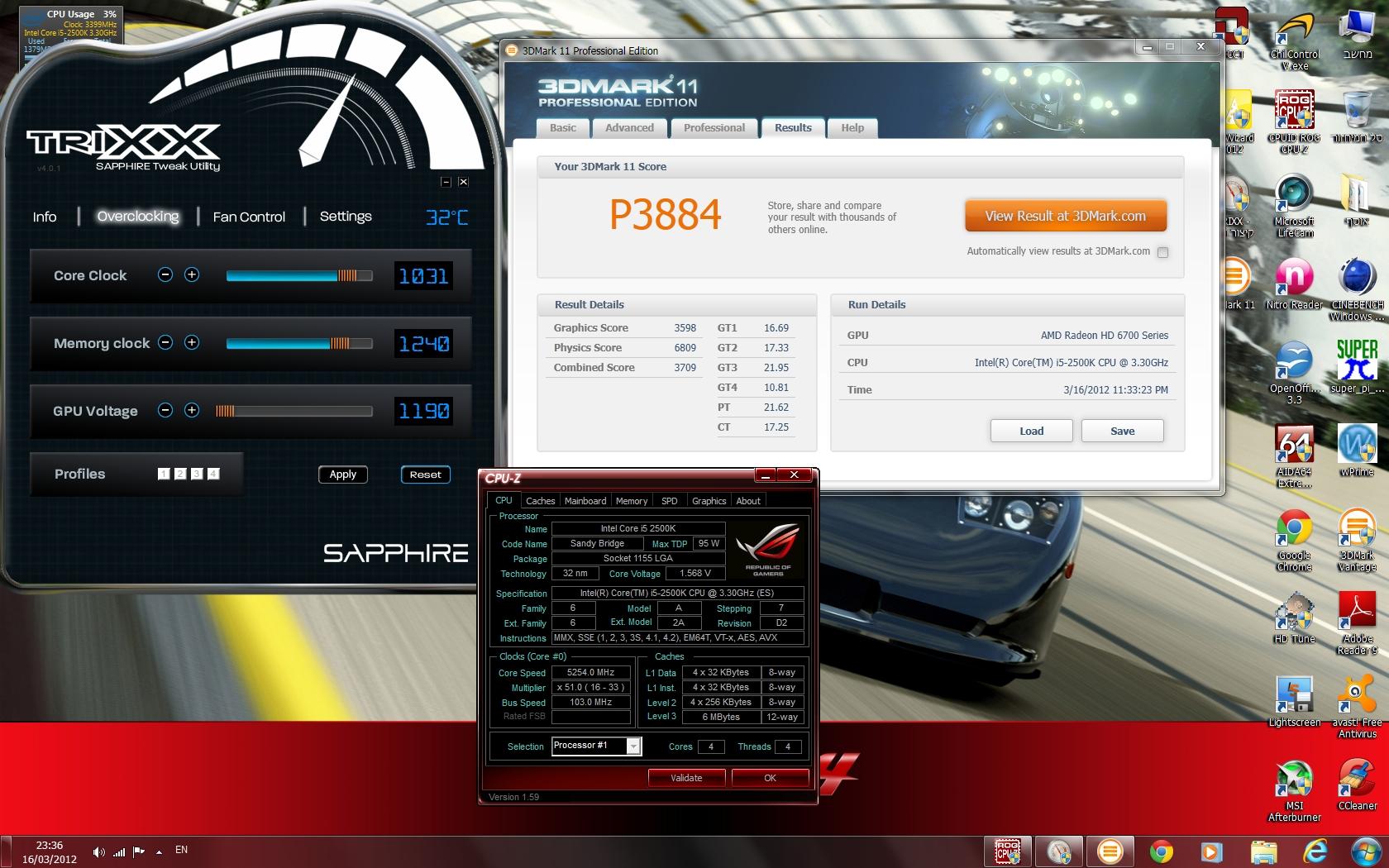The width and height of the screenshot is (1389, 868).
Task: Open Microsoft LifeCam desktop icon
Action: [x=1295, y=206]
